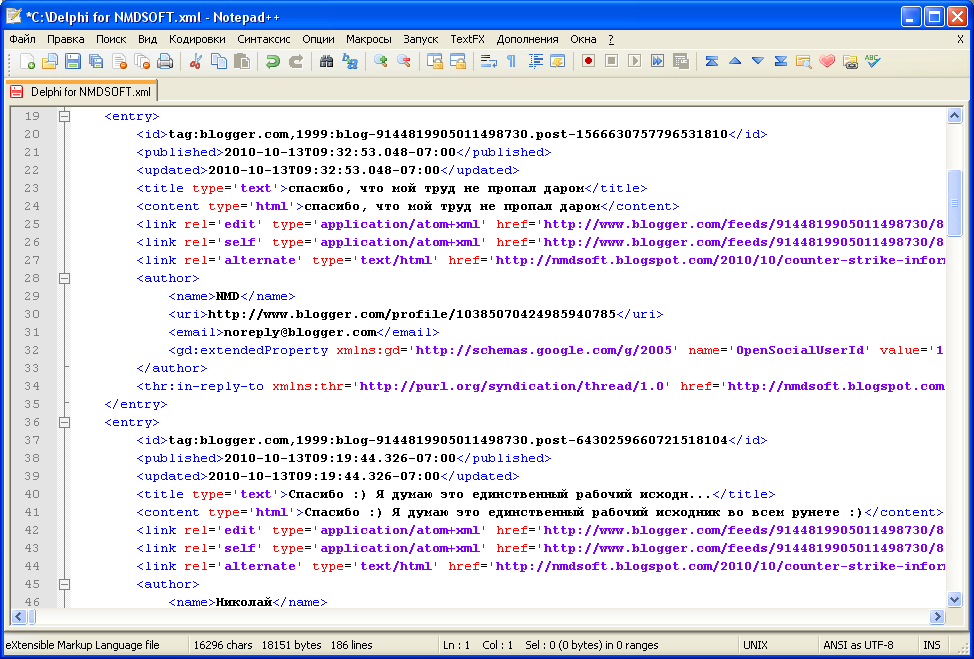
Task: Click the Print icon in toolbar
Action: click(165, 61)
